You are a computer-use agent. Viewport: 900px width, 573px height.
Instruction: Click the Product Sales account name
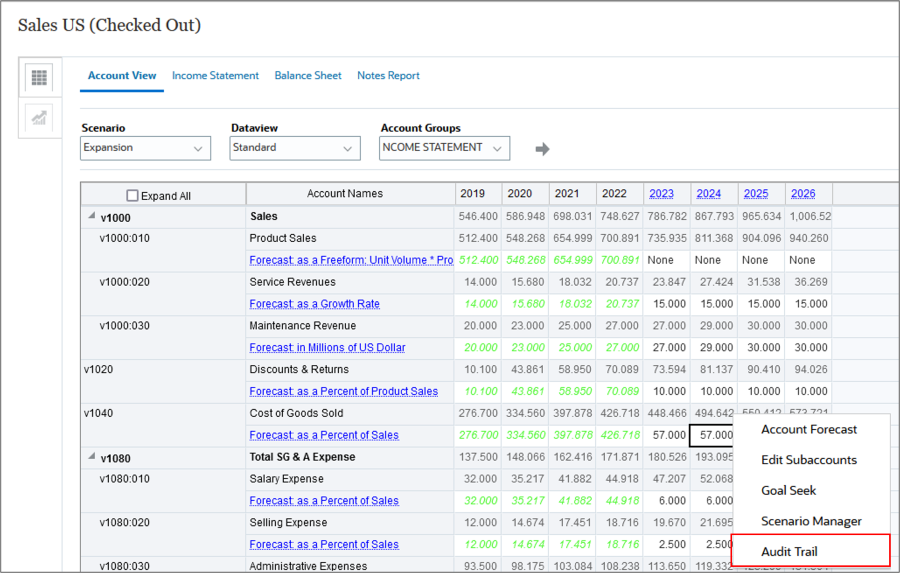coord(282,238)
